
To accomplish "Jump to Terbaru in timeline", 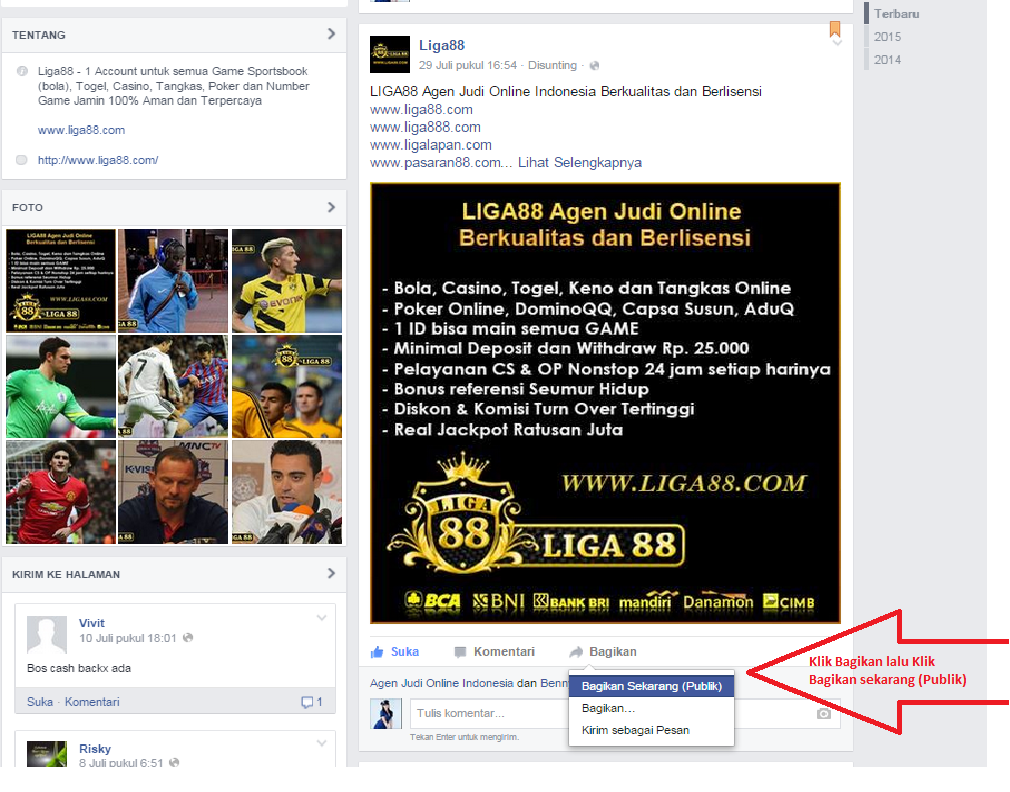I will coord(896,14).
